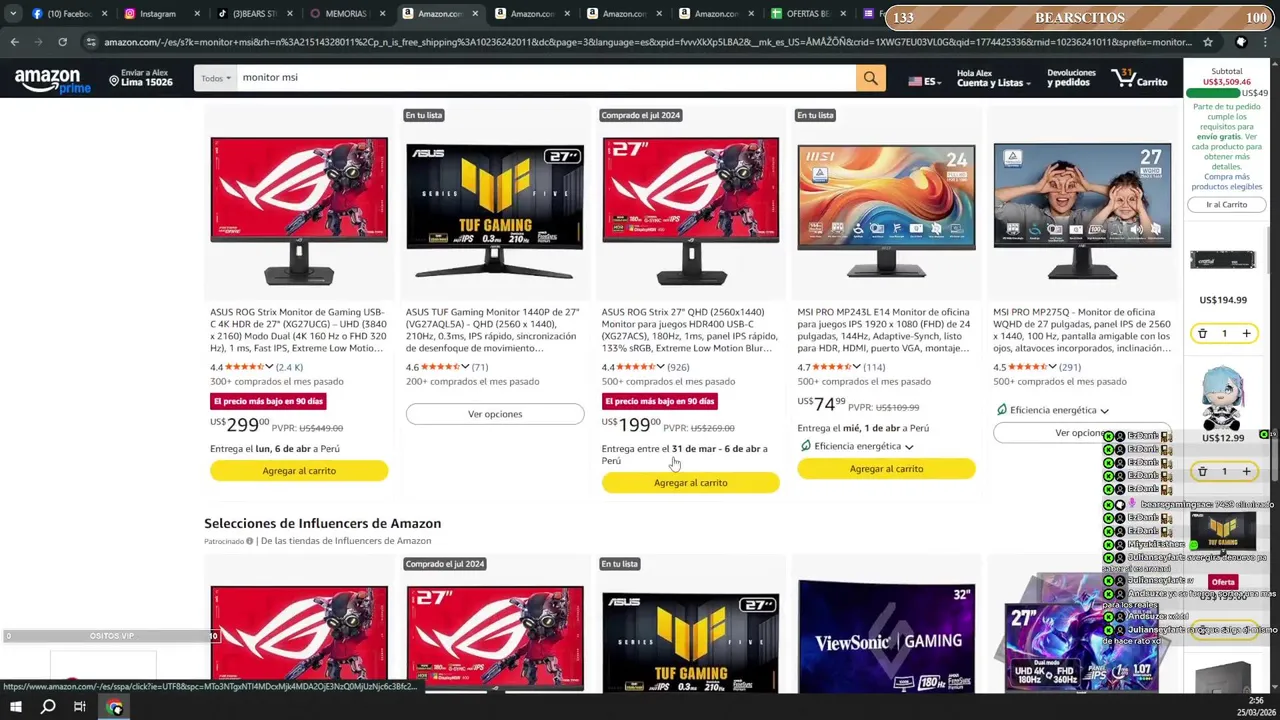Reload the page with browser refresh icon
Viewport: 1280px width, 720px height.
62,42
